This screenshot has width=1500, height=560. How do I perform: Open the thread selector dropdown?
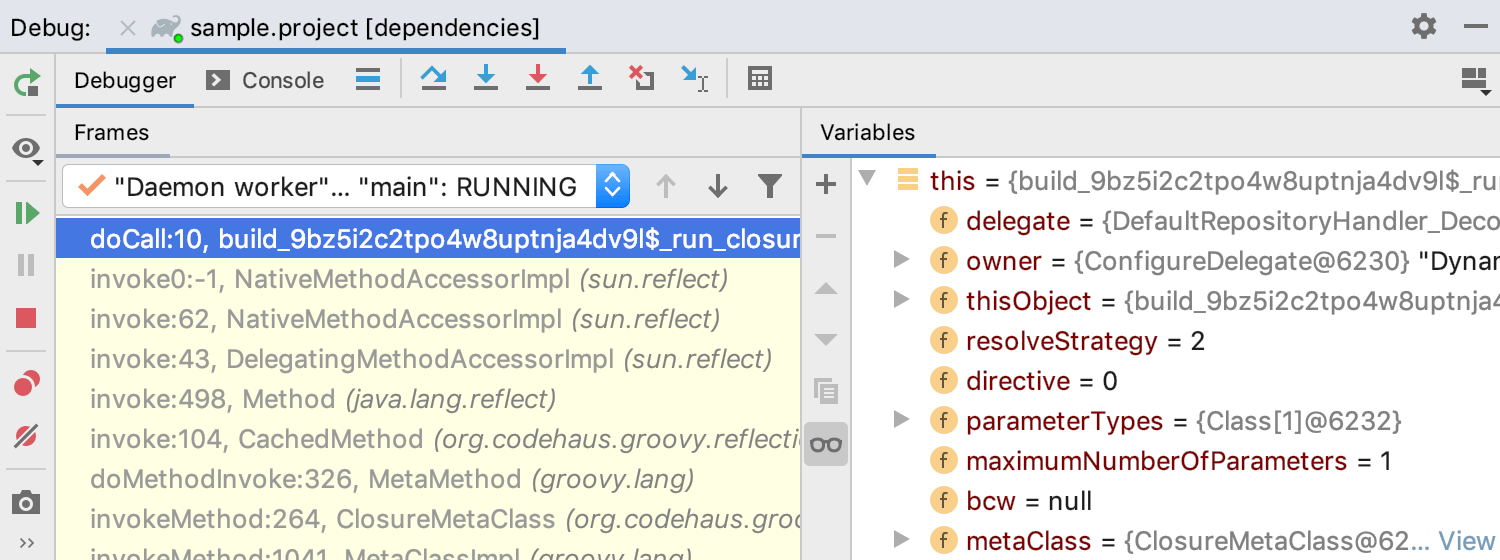[612, 186]
